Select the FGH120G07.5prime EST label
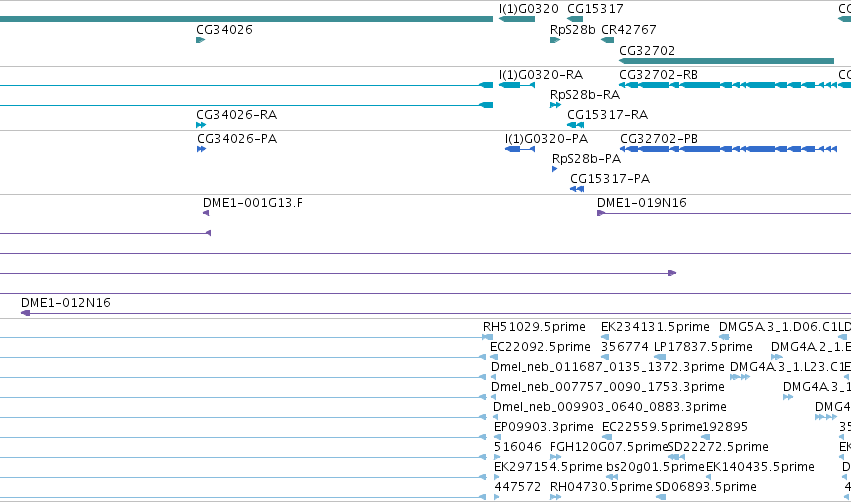The width and height of the screenshot is (851, 502). click(608, 447)
